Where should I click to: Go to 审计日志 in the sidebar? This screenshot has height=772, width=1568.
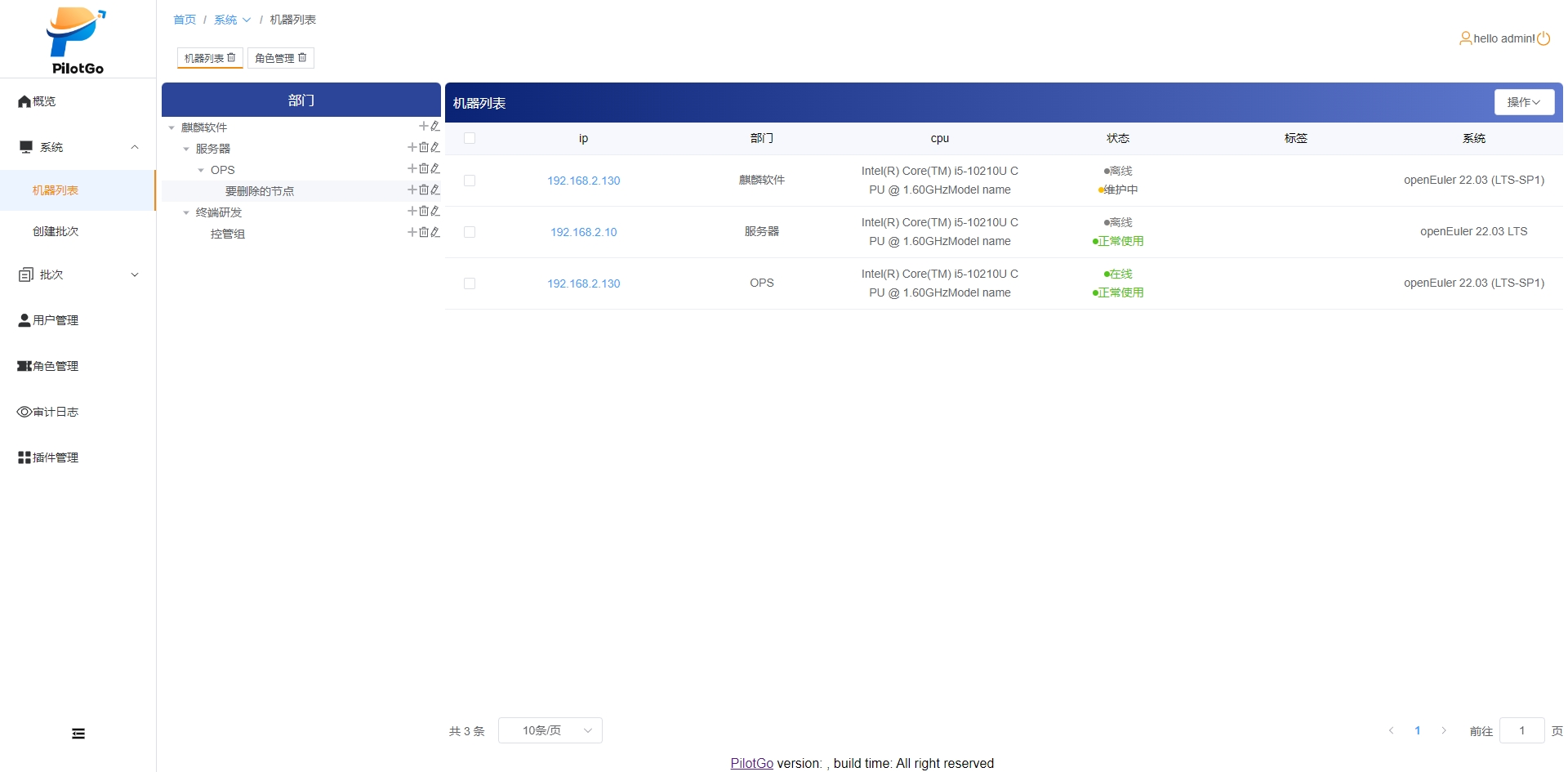point(56,412)
